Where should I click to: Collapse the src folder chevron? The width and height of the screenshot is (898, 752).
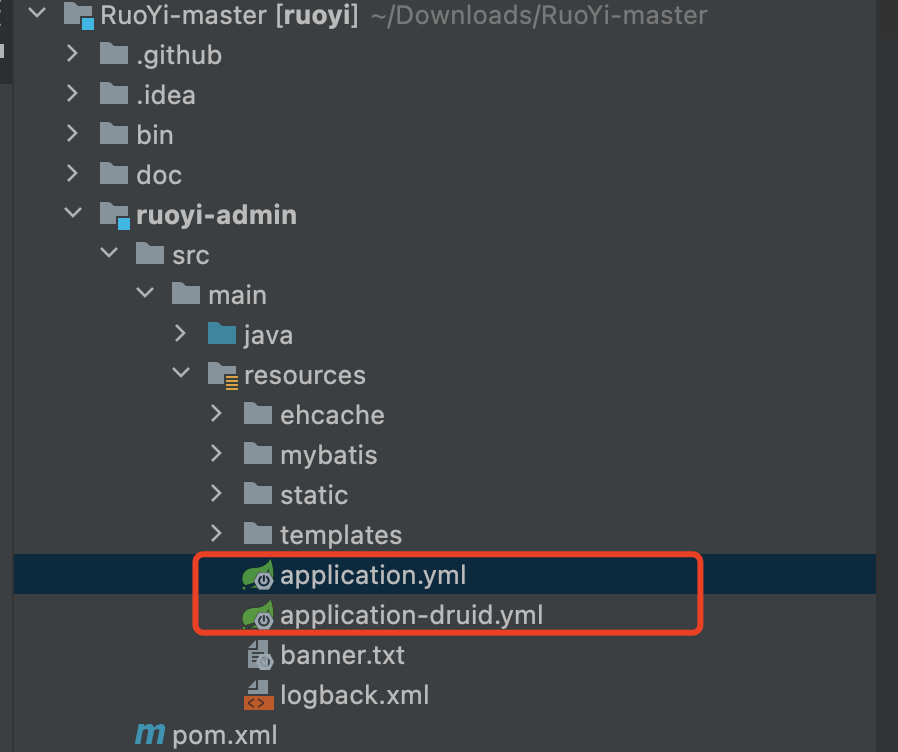tap(109, 252)
